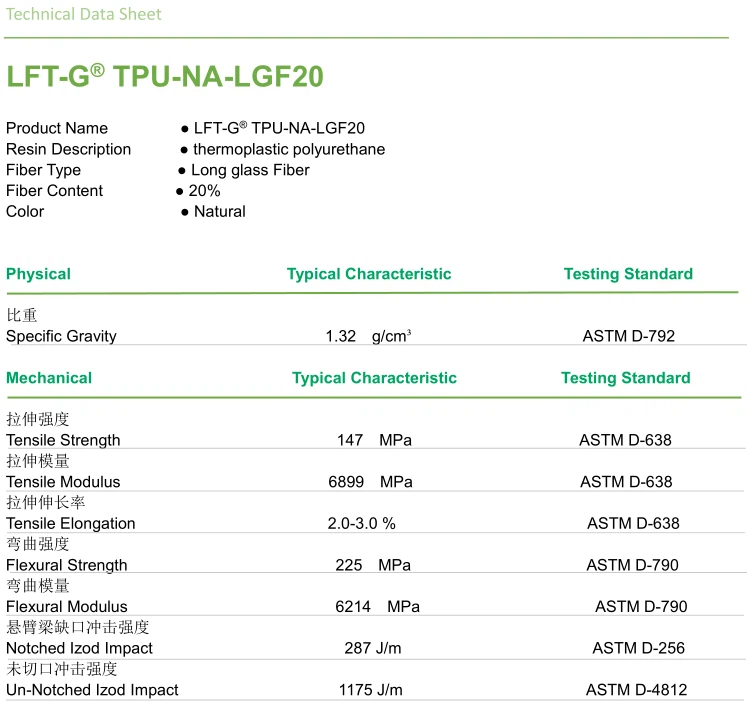This screenshot has width=747, height=702.
Task: Click the 'Tensile Strength' row label
Action: point(63,440)
